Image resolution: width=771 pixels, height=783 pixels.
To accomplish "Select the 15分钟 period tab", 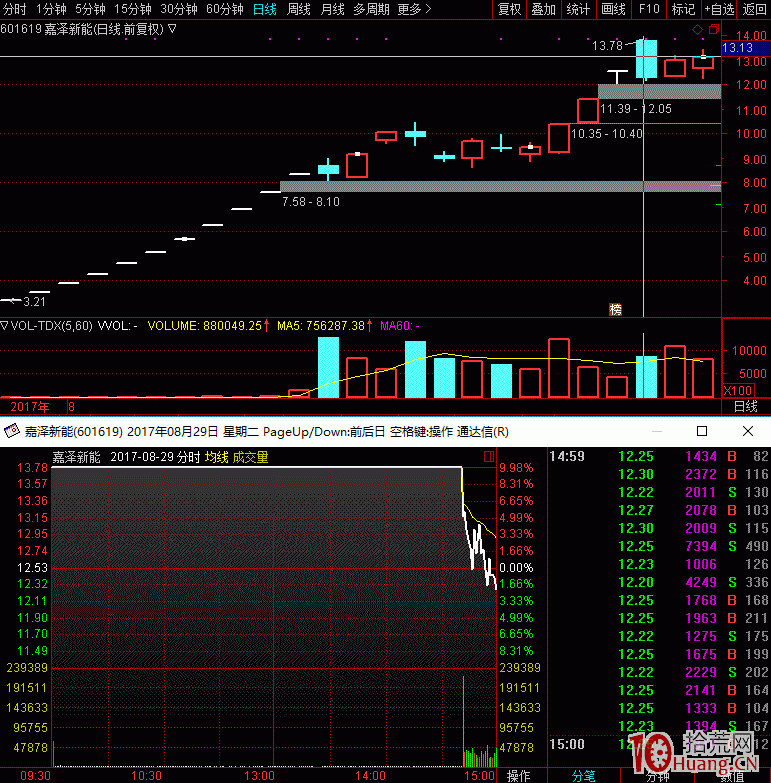I will (x=132, y=9).
